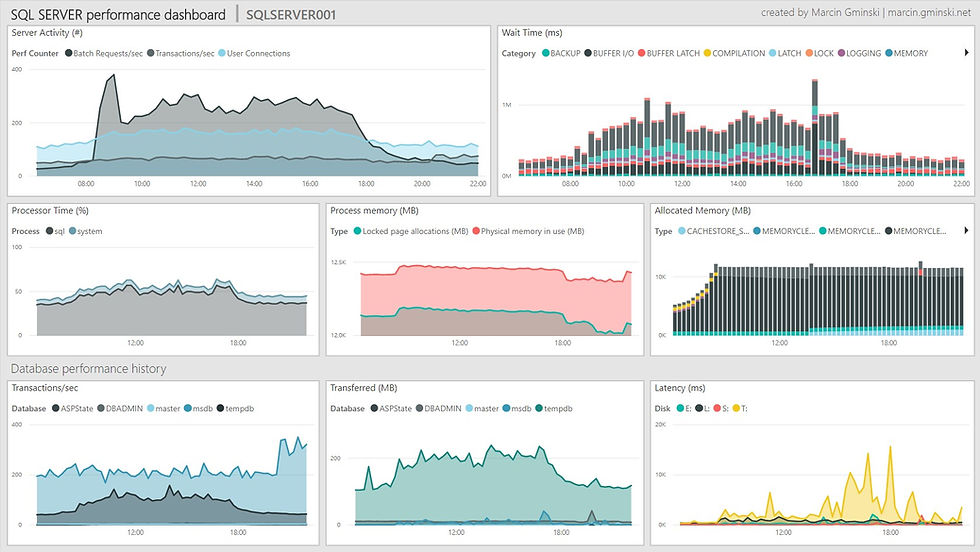Click LATCH wait category legend

(x=785, y=53)
